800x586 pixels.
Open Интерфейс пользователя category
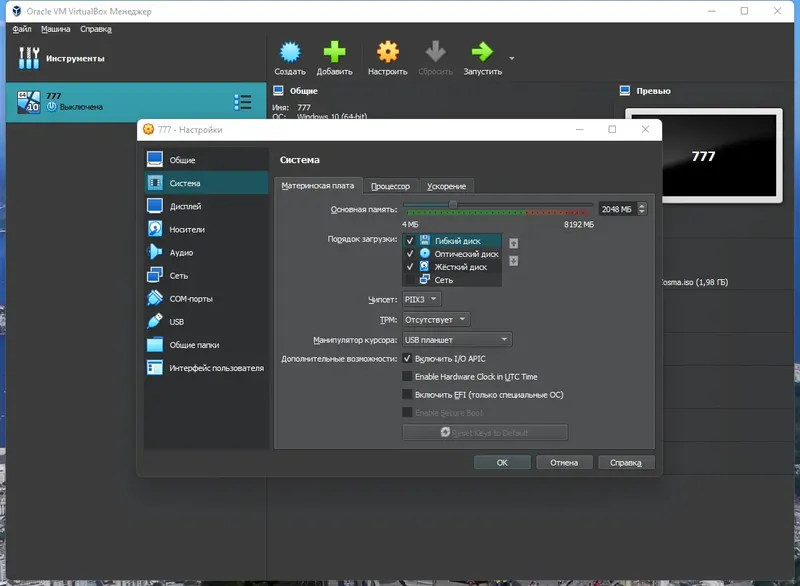pos(206,368)
